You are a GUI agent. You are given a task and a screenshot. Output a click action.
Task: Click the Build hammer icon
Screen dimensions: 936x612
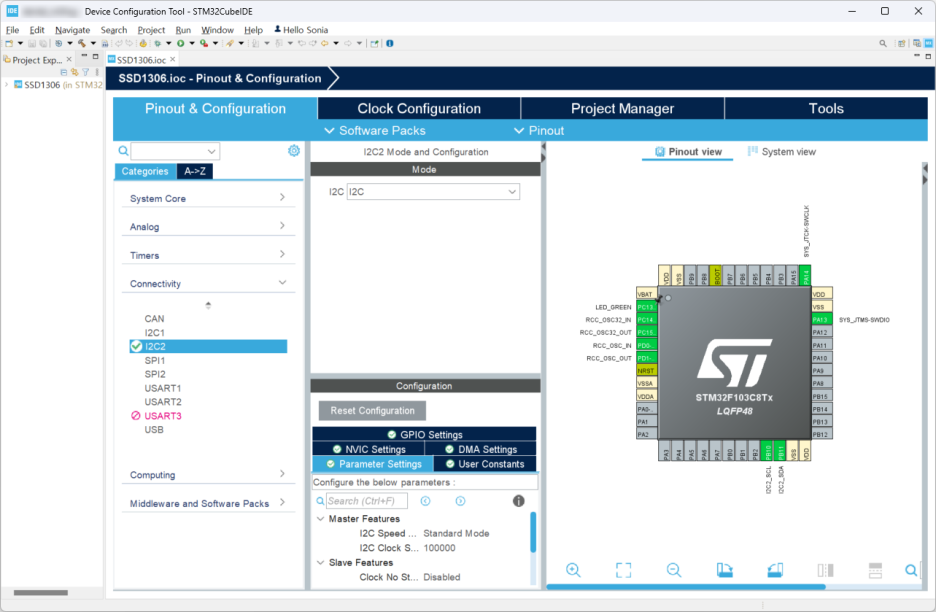(82, 44)
